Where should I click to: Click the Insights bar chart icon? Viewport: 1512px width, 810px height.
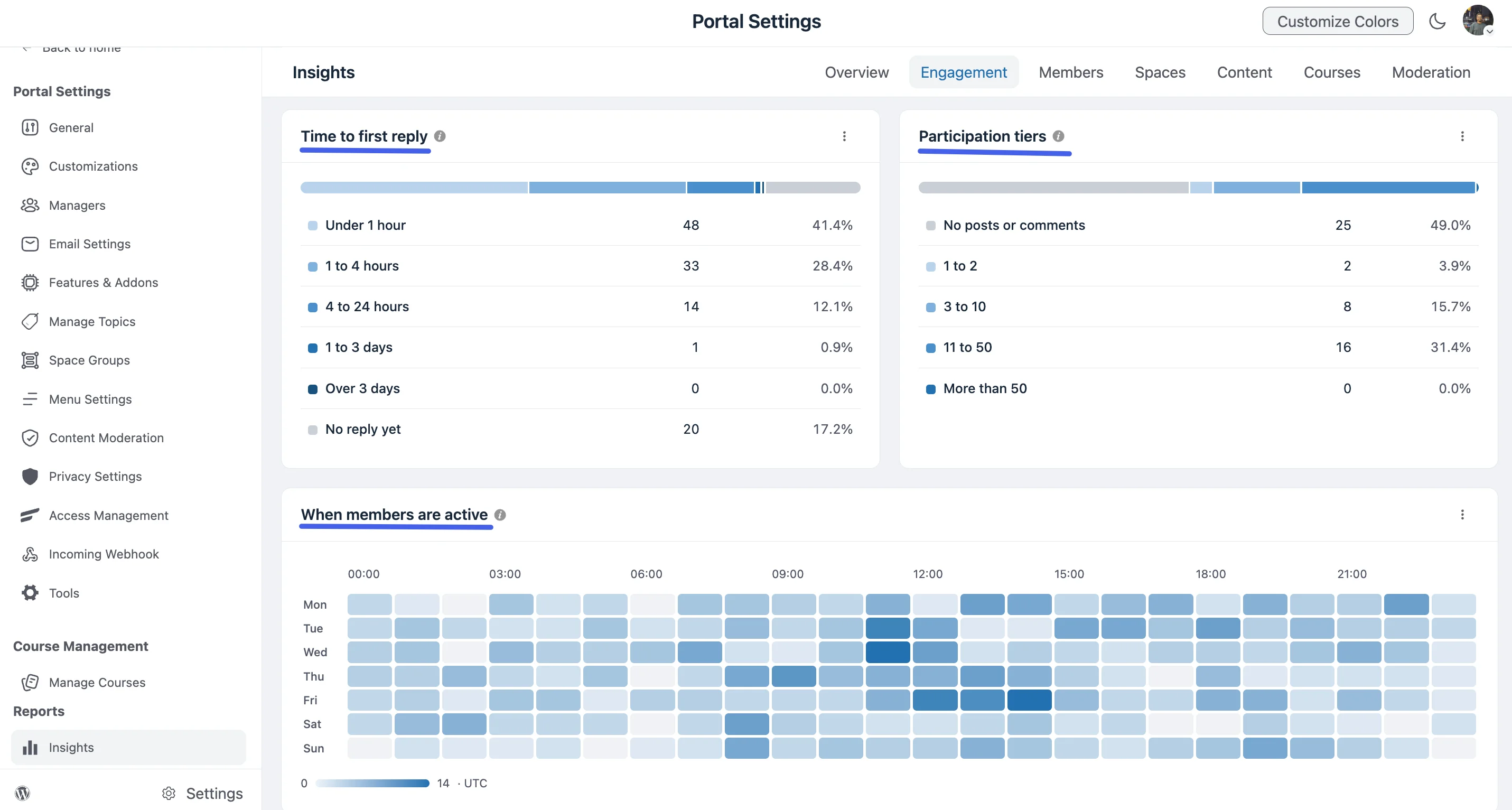pos(30,747)
